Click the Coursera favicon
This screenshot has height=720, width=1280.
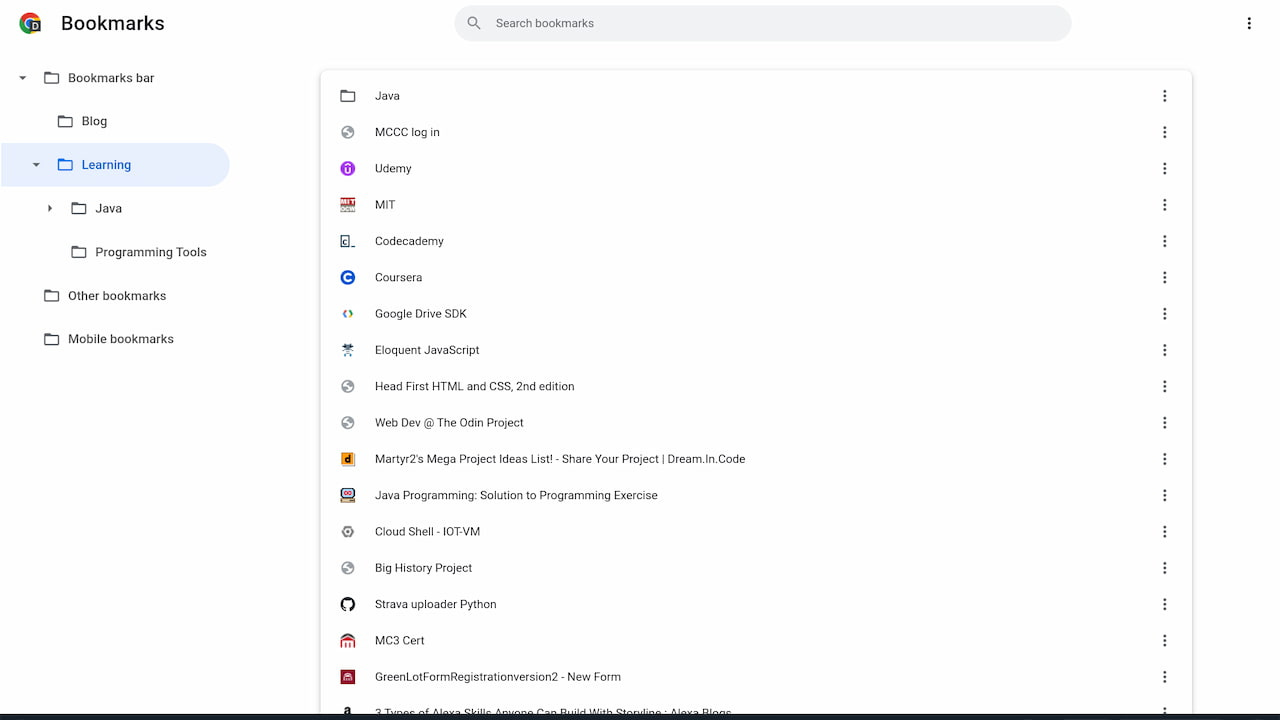click(x=348, y=277)
